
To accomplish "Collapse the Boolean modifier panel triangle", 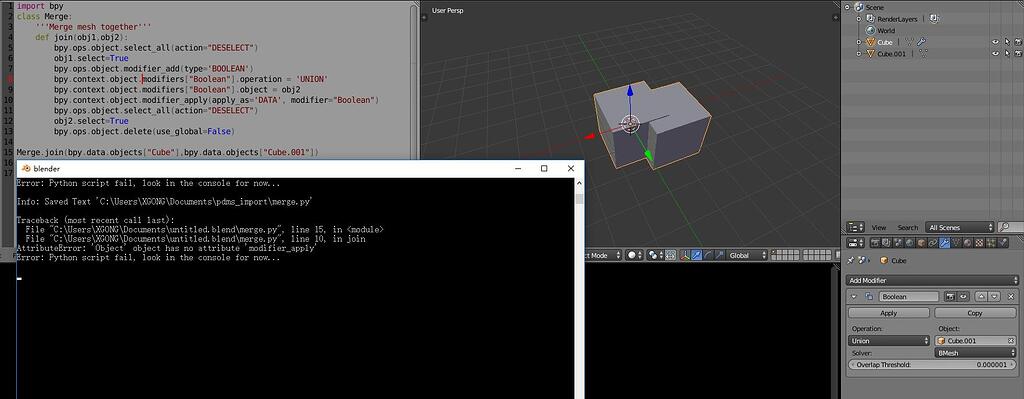I will [x=854, y=296].
